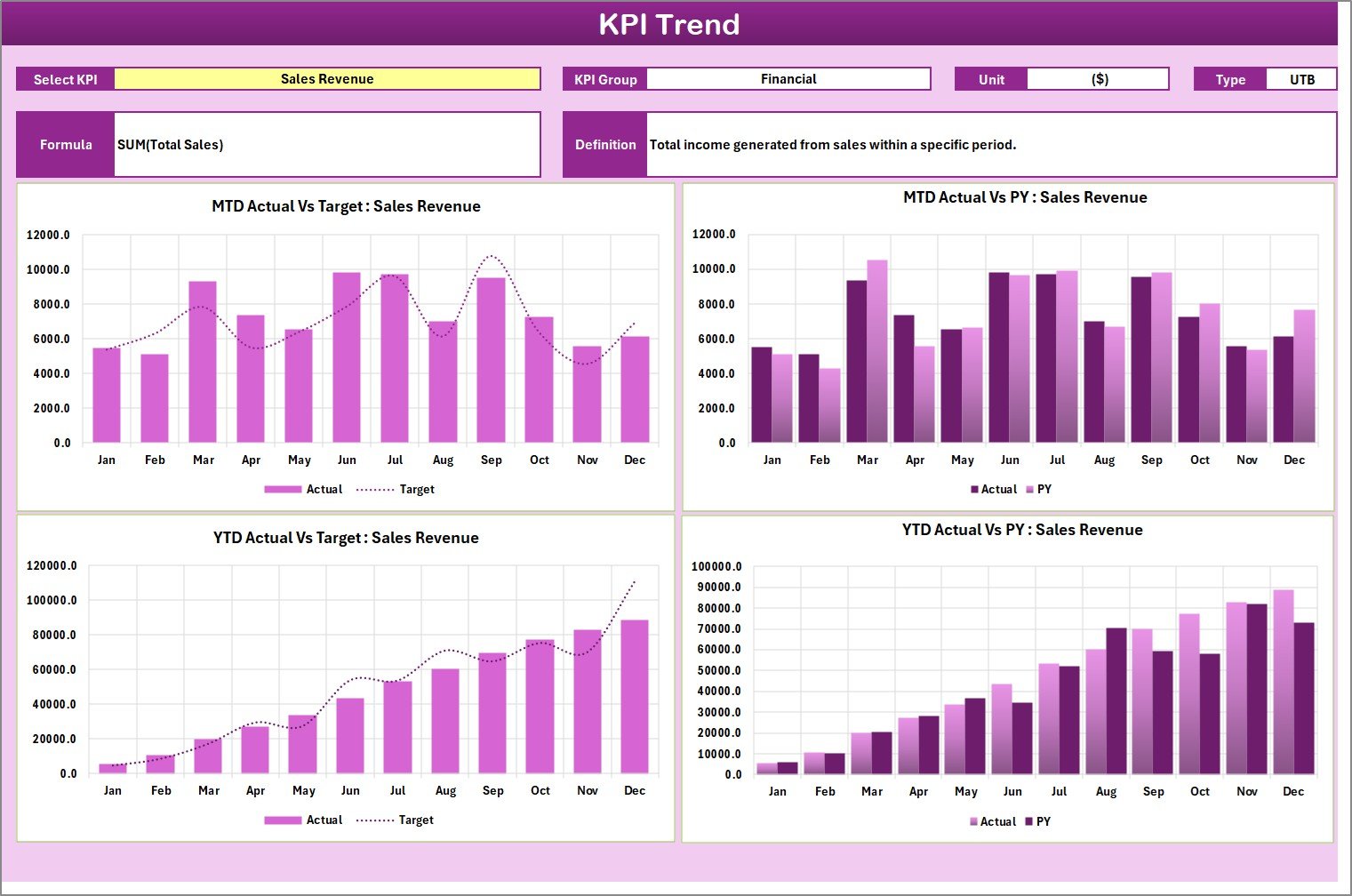Select the MTD Actual Vs PY chart title
The image size is (1352, 896).
pyautogui.click(x=1024, y=197)
